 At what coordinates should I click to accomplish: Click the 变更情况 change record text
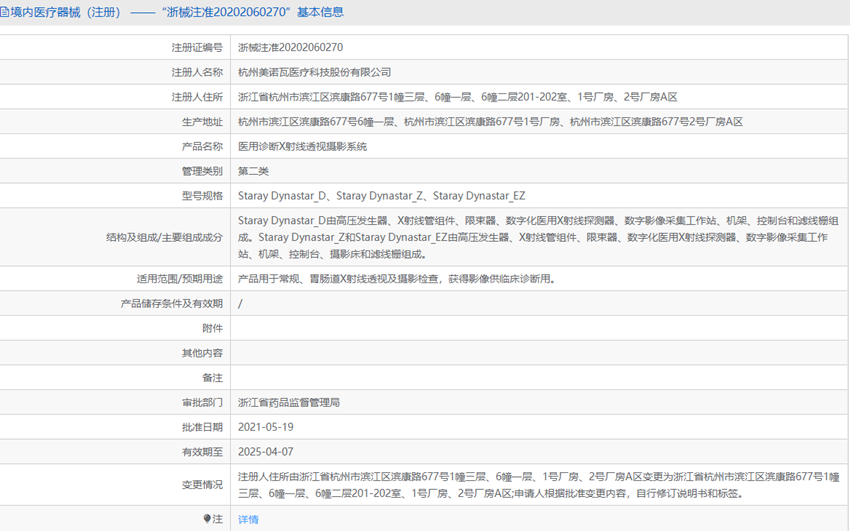540,485
